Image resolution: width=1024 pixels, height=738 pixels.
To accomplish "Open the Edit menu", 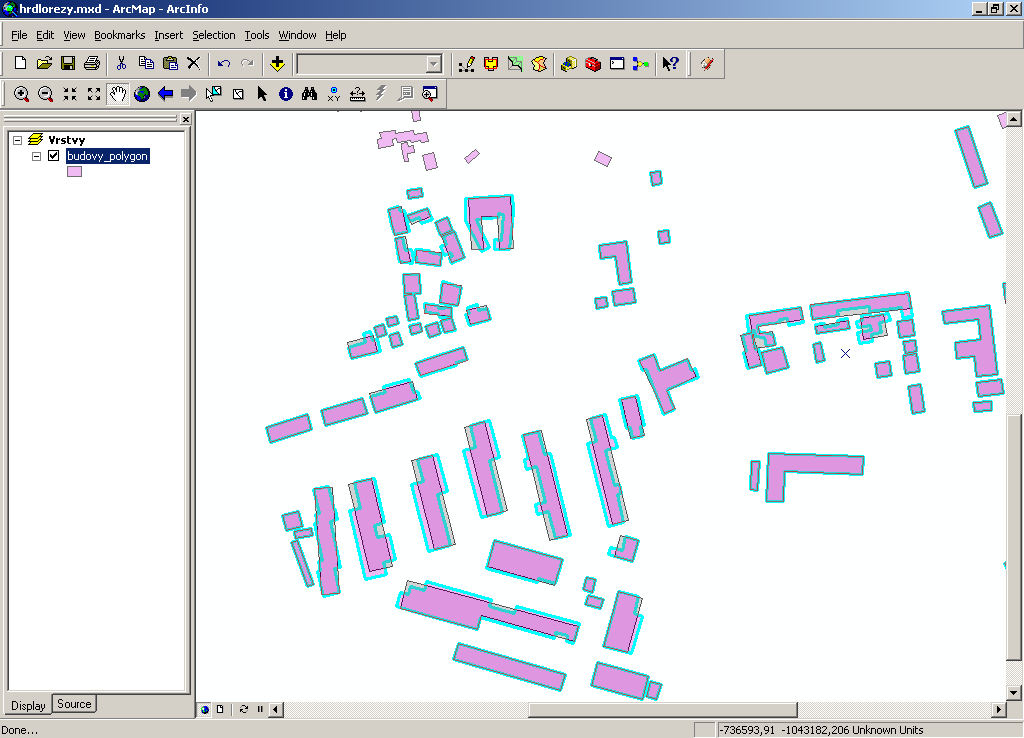I will (x=45, y=35).
